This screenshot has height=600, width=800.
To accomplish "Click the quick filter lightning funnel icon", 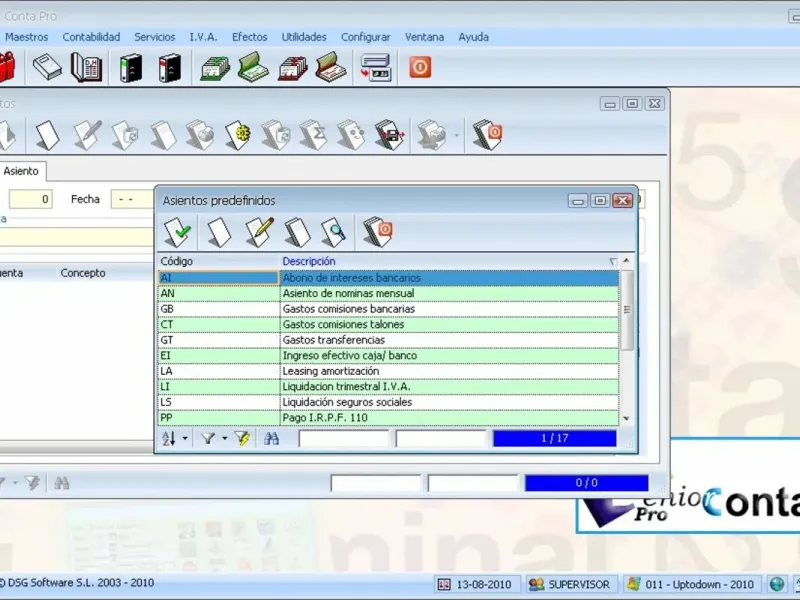I will (242, 438).
